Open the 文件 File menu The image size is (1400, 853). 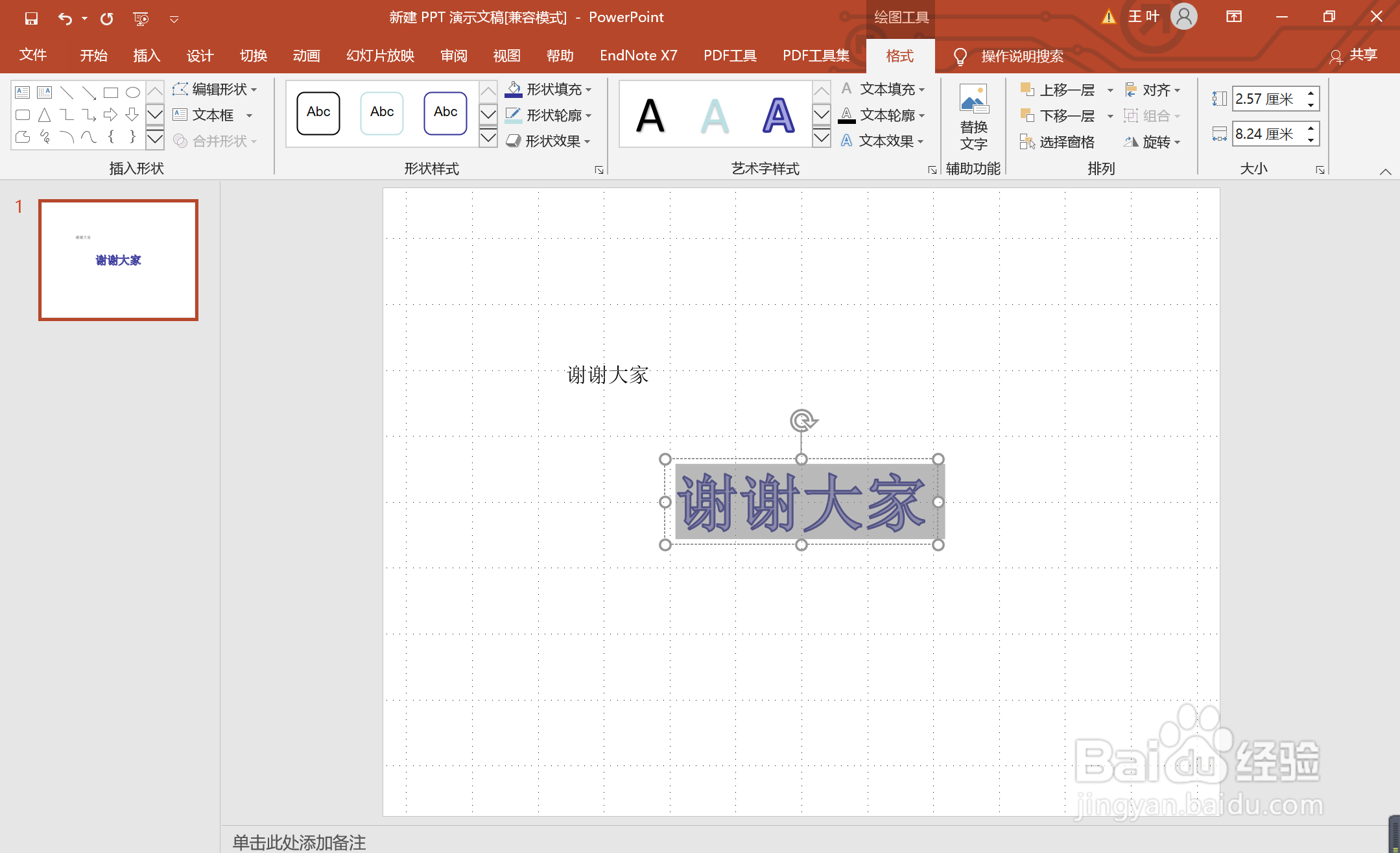coord(34,56)
